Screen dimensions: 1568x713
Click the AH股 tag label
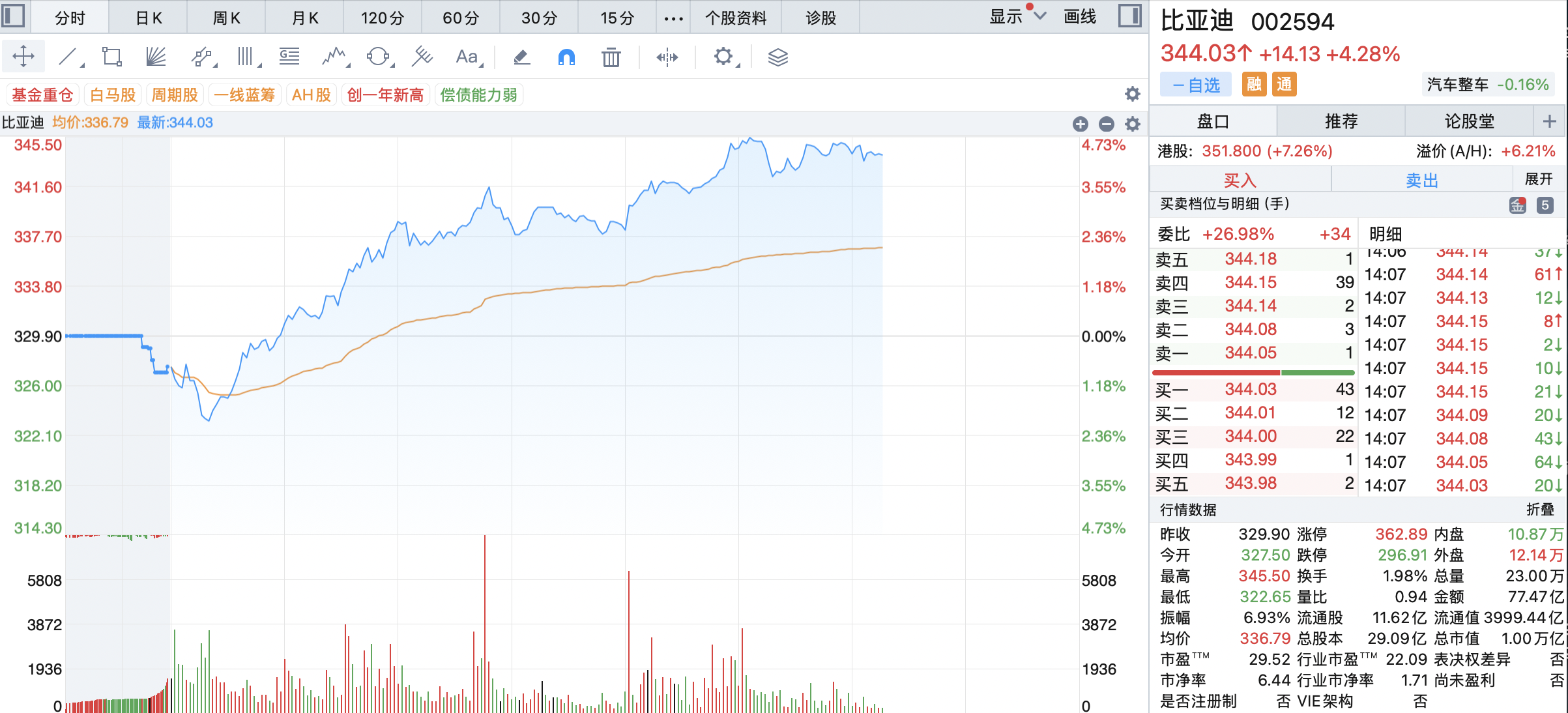(x=311, y=95)
